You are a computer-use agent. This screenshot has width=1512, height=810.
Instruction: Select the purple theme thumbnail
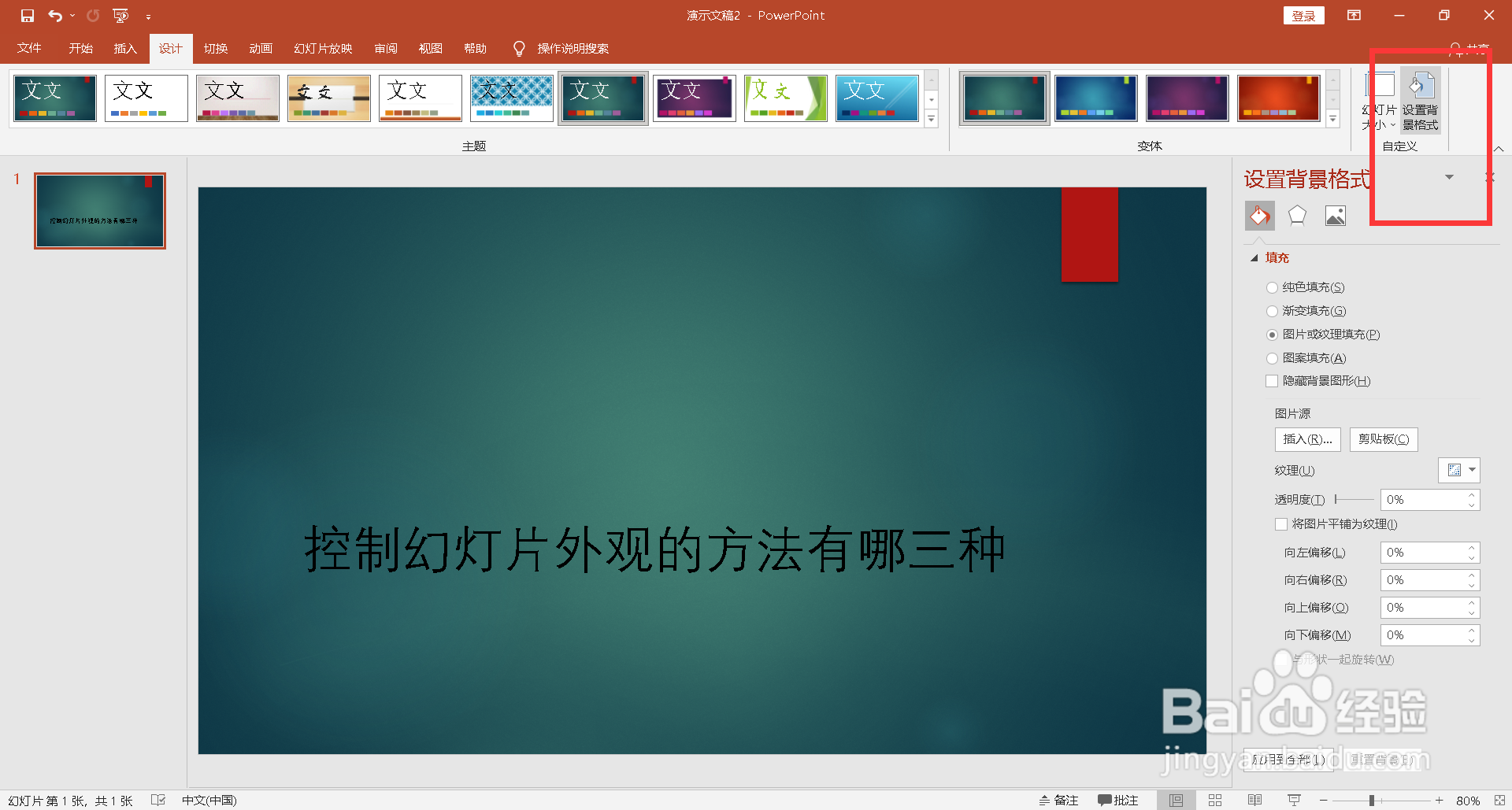tap(695, 98)
